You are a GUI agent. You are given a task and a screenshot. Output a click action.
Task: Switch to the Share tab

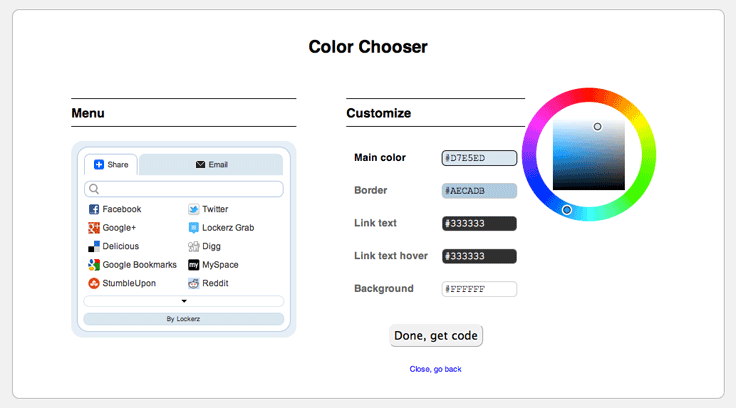pos(111,165)
